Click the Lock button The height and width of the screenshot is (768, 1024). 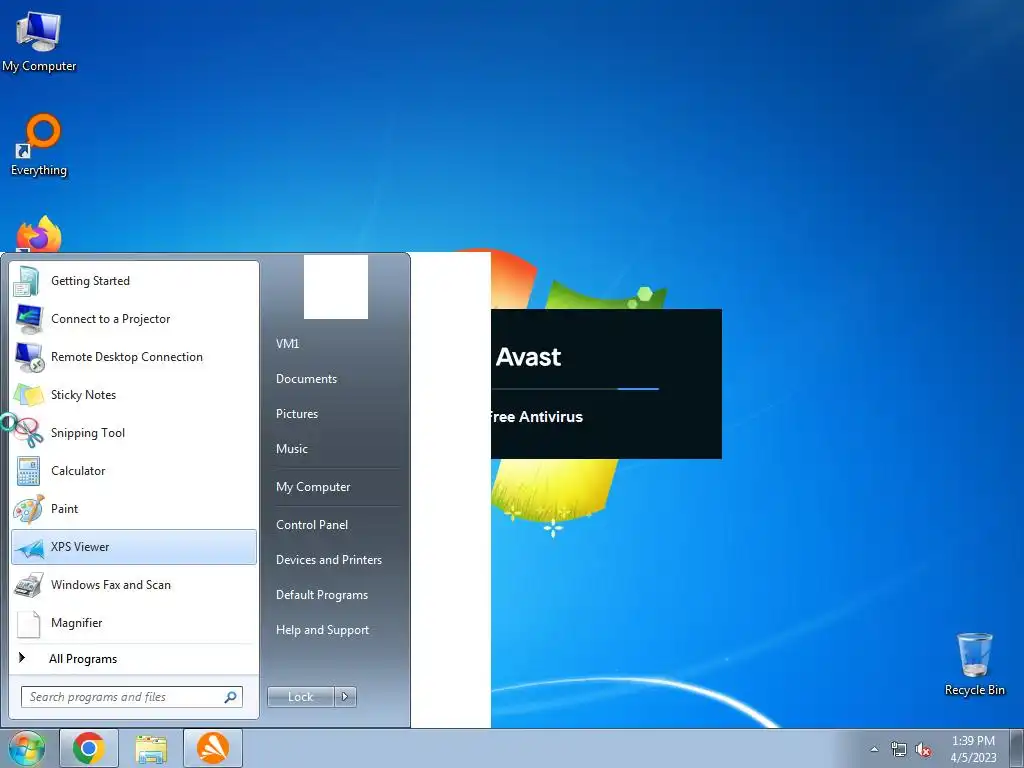(300, 697)
